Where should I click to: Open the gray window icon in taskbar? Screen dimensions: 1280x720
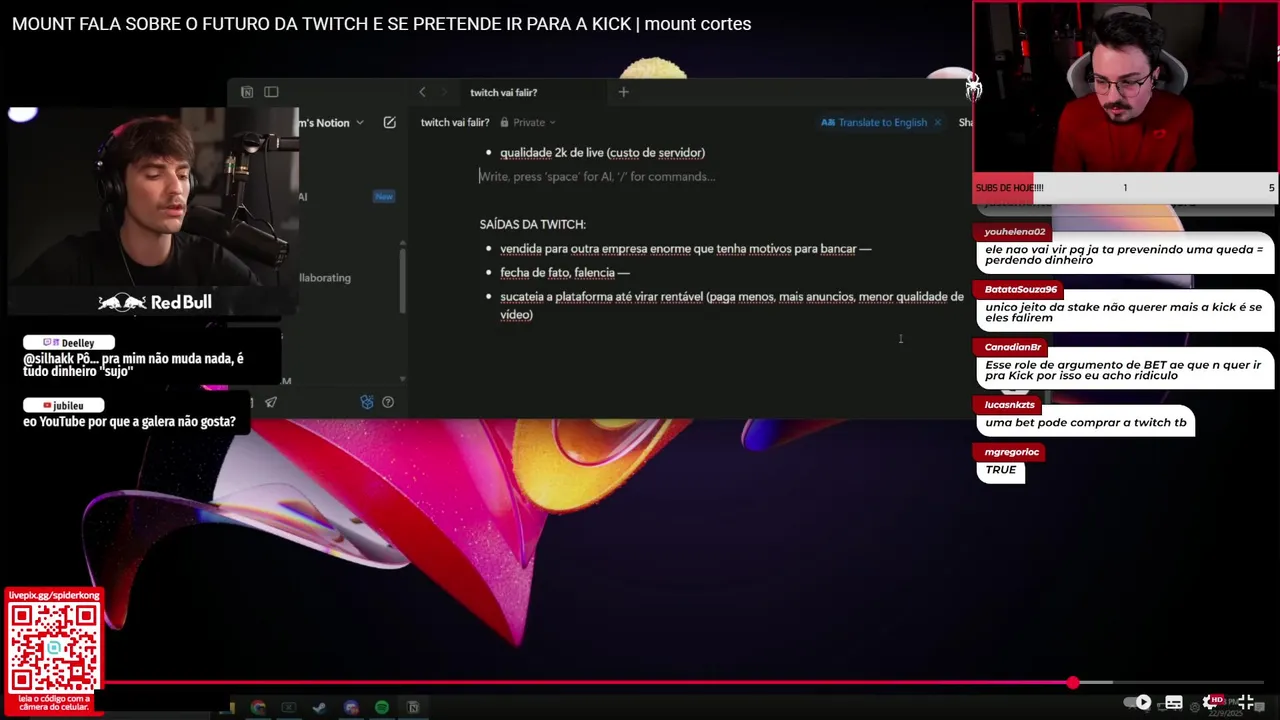coord(288,707)
